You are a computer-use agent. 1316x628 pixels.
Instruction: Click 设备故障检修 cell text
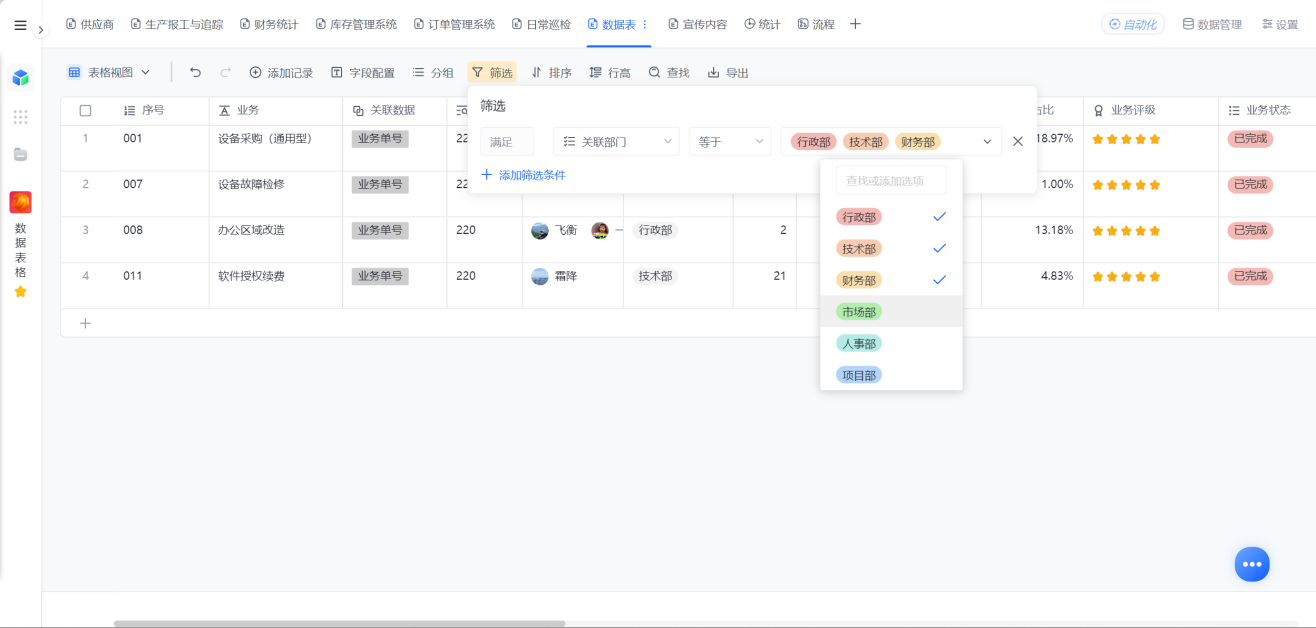tap(251, 184)
